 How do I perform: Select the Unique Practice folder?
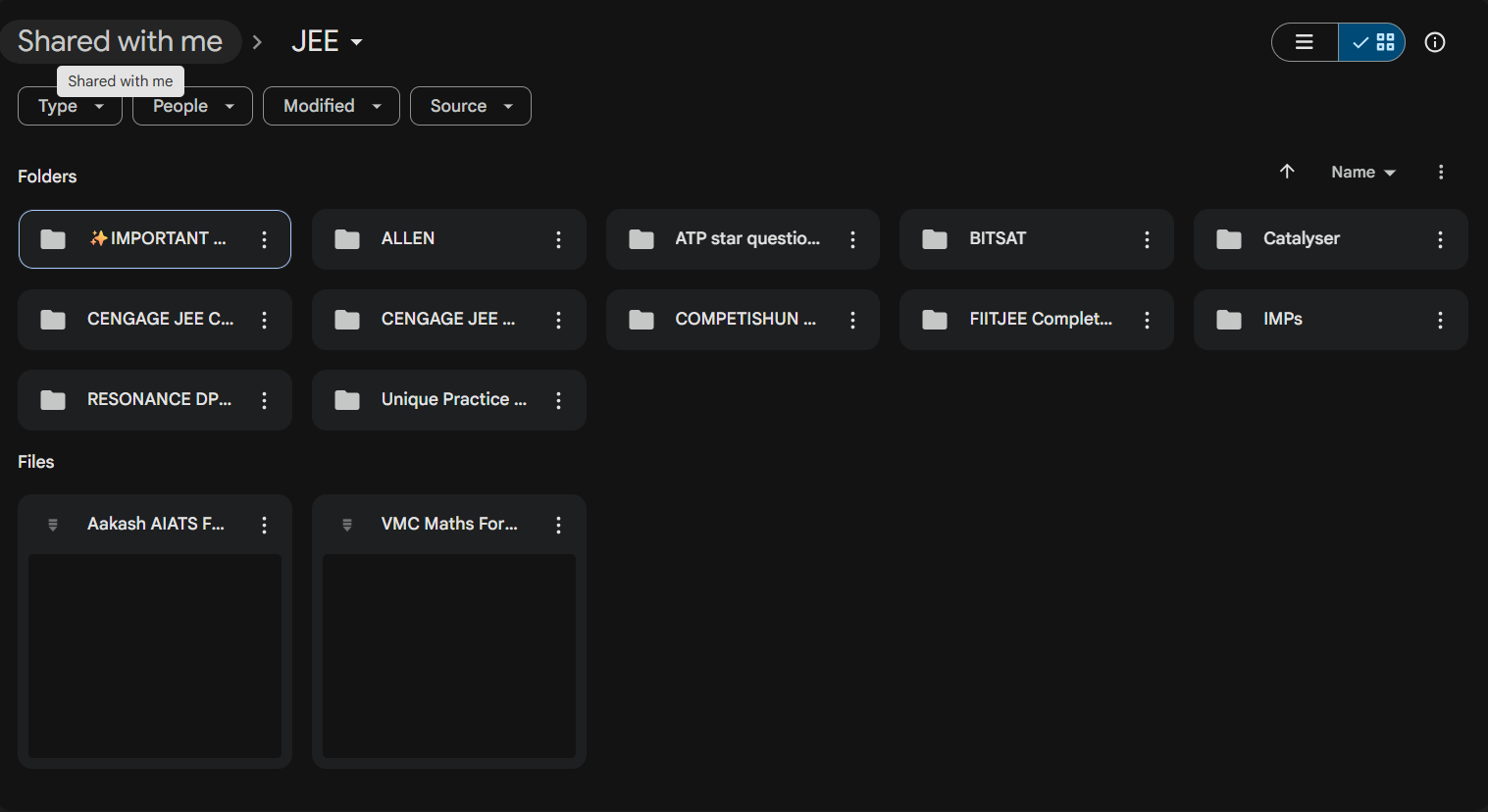point(449,400)
